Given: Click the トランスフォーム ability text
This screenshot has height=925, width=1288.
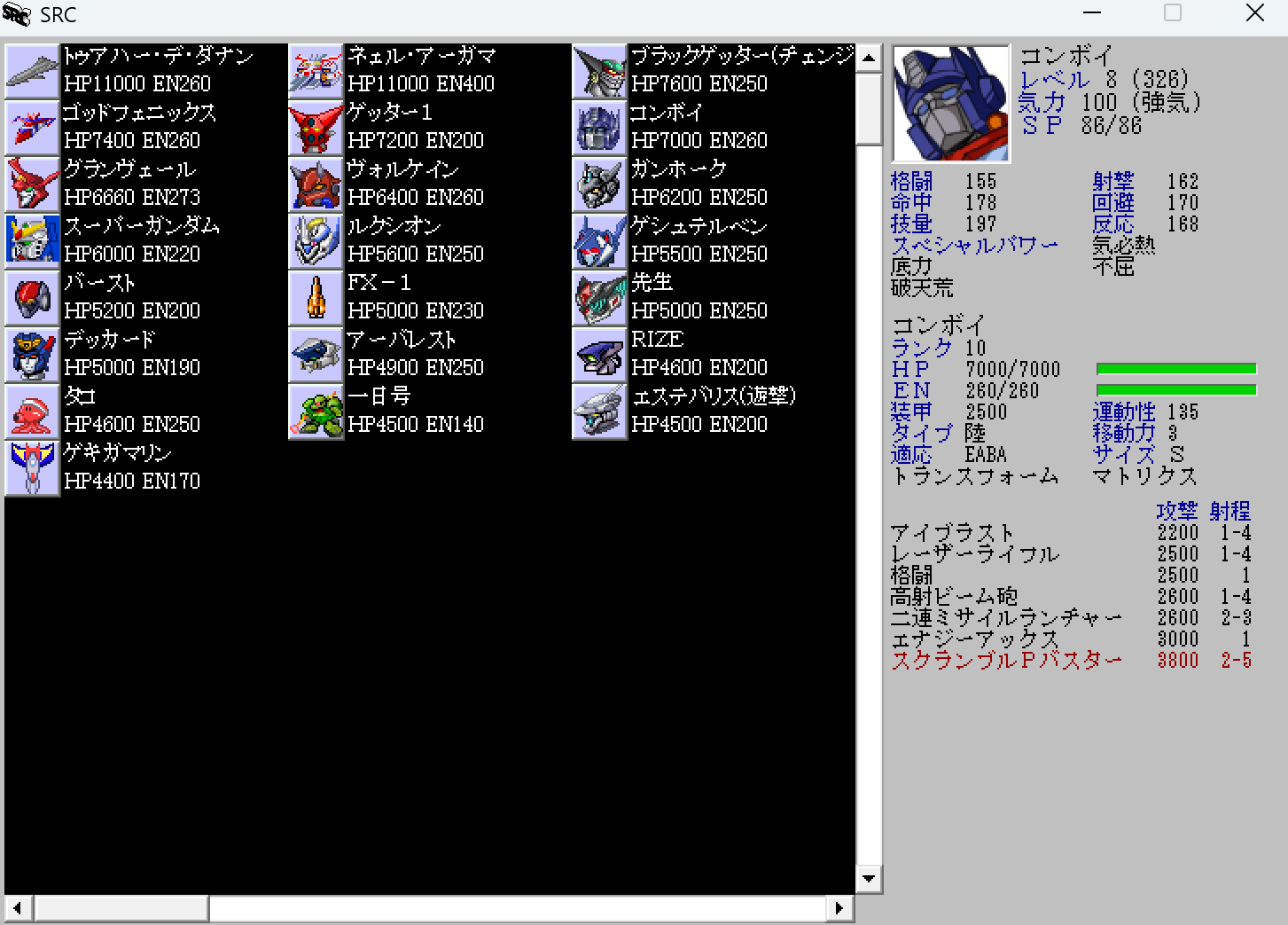Looking at the screenshot, I should coord(975,476).
